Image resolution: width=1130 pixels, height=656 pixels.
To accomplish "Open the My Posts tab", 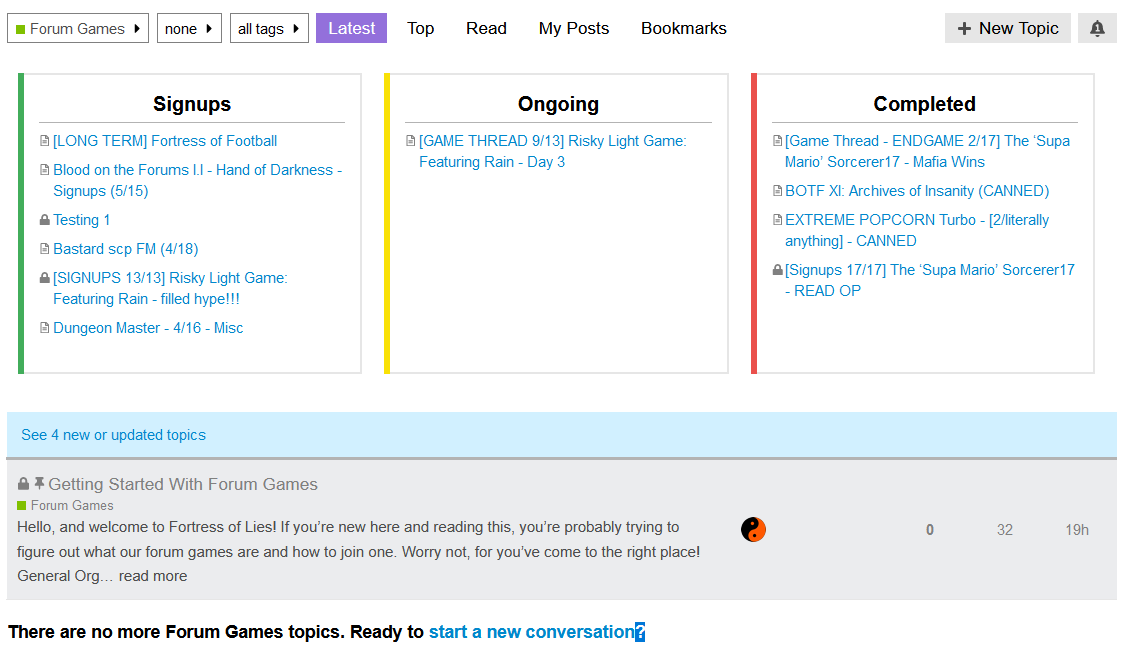I will point(574,28).
